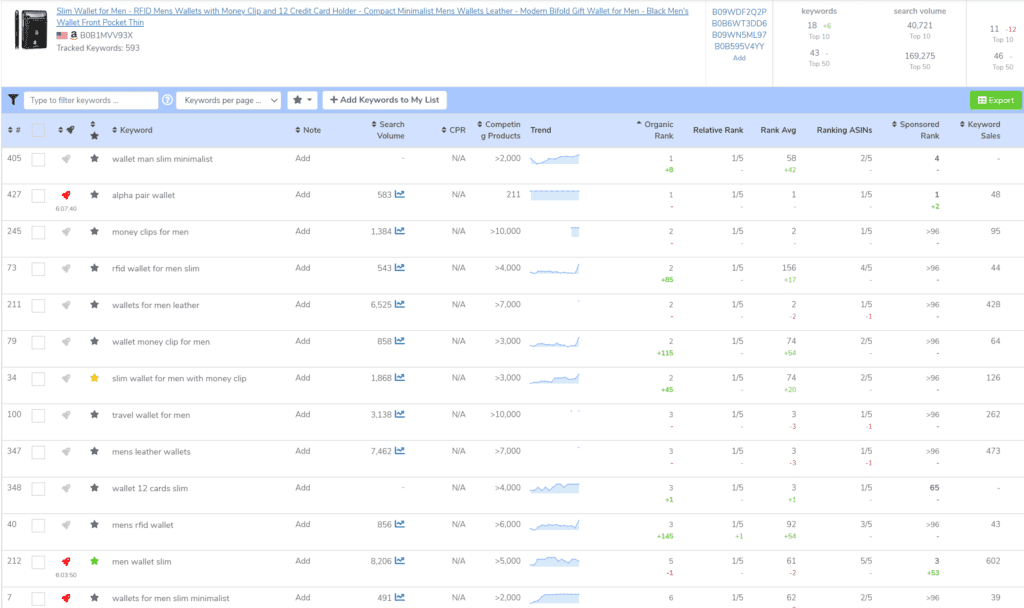
Task: Click the filter funnel icon
Action: click(13, 100)
